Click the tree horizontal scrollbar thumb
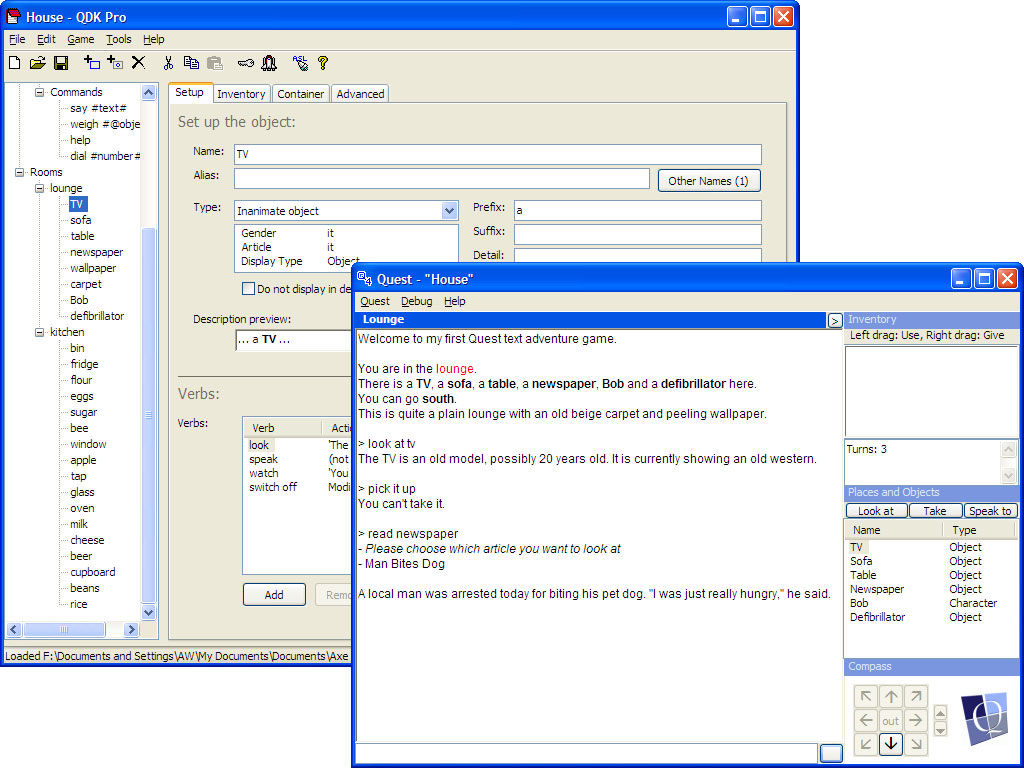Viewport: 1024px width, 768px height. [64, 630]
